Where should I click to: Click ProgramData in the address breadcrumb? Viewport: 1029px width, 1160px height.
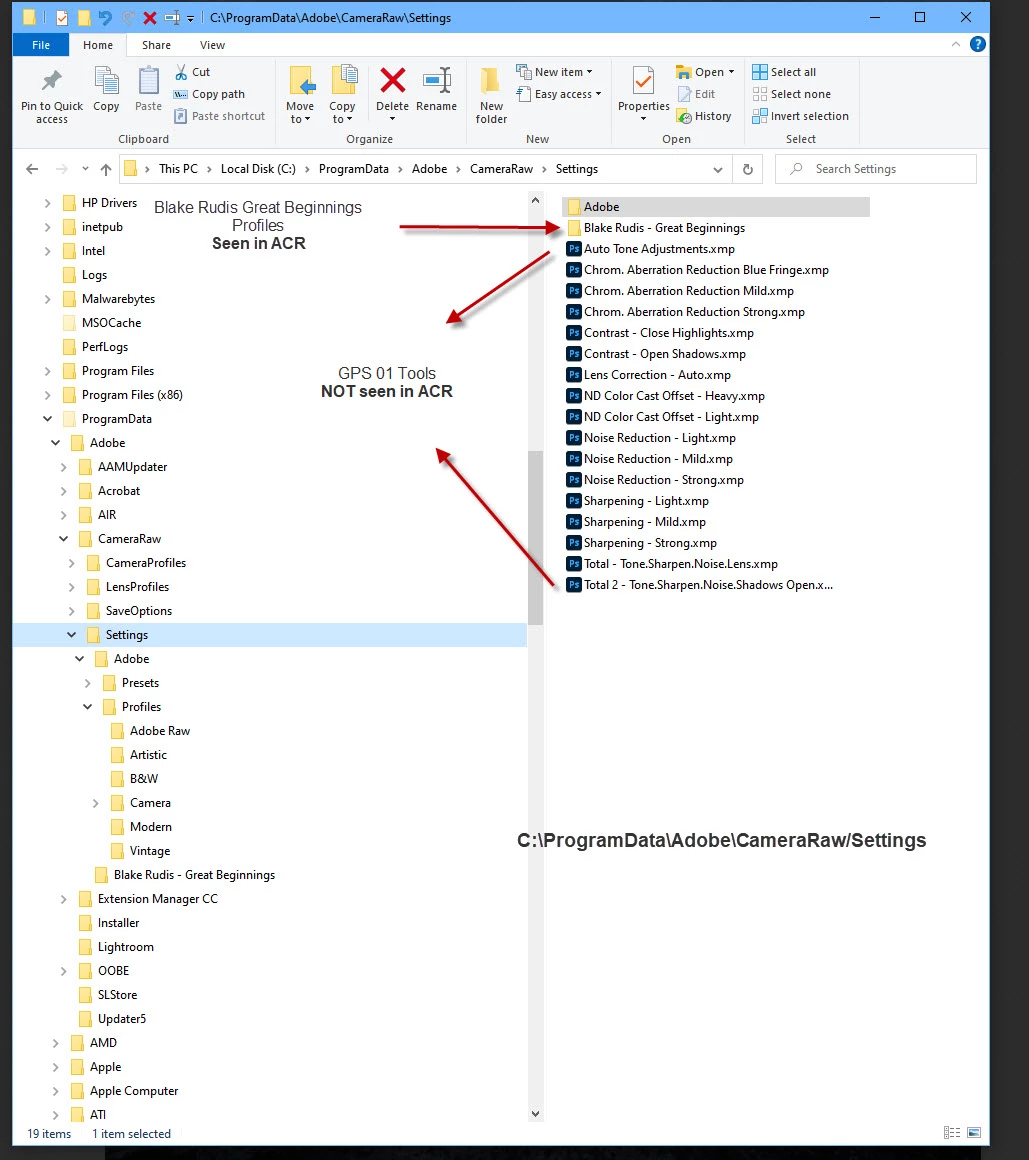[x=354, y=169]
